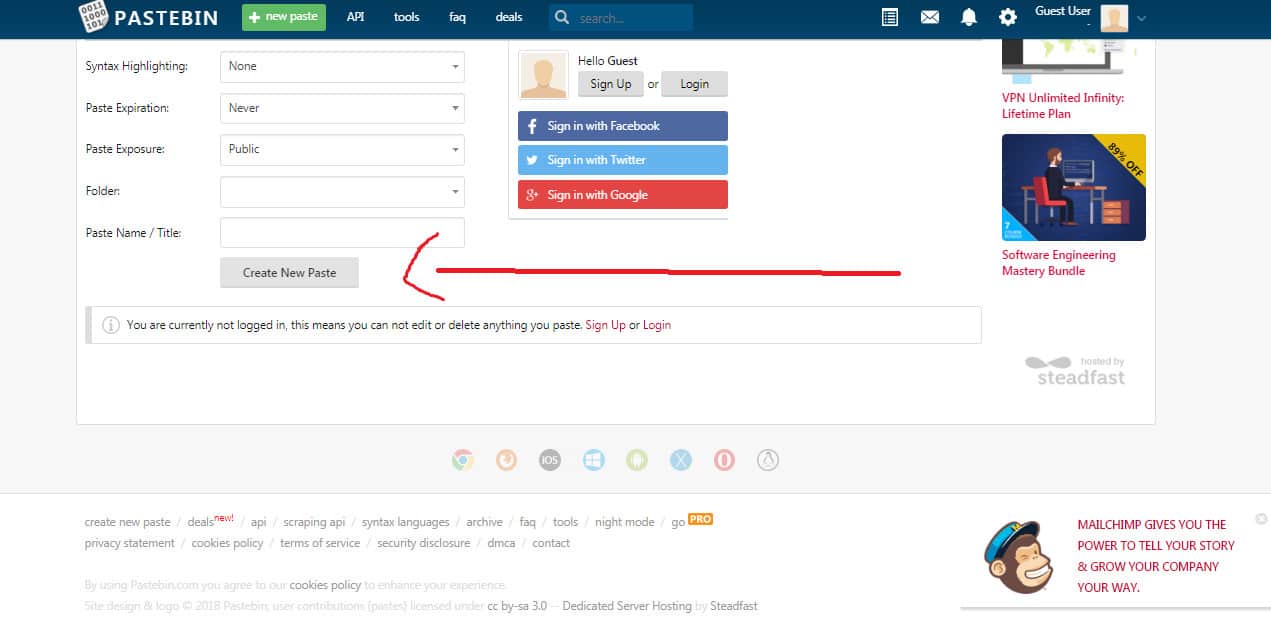Expand the Paste Exposure dropdown
This screenshot has height=621, width=1271.
click(342, 150)
